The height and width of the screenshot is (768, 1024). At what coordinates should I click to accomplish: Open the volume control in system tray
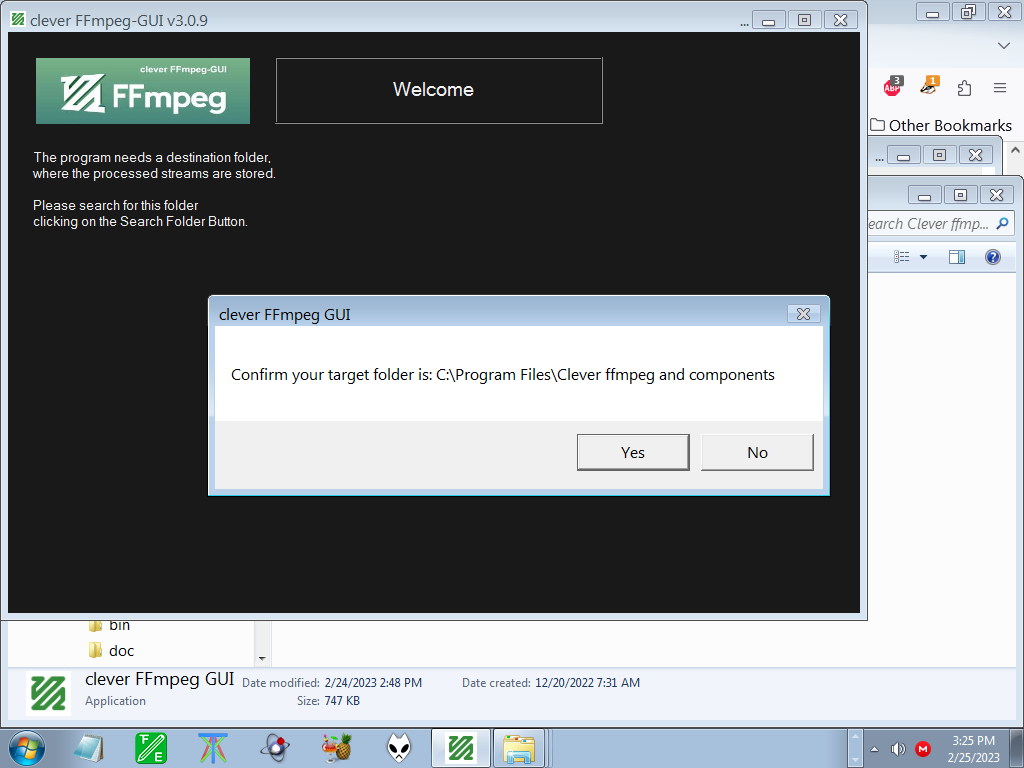point(899,749)
